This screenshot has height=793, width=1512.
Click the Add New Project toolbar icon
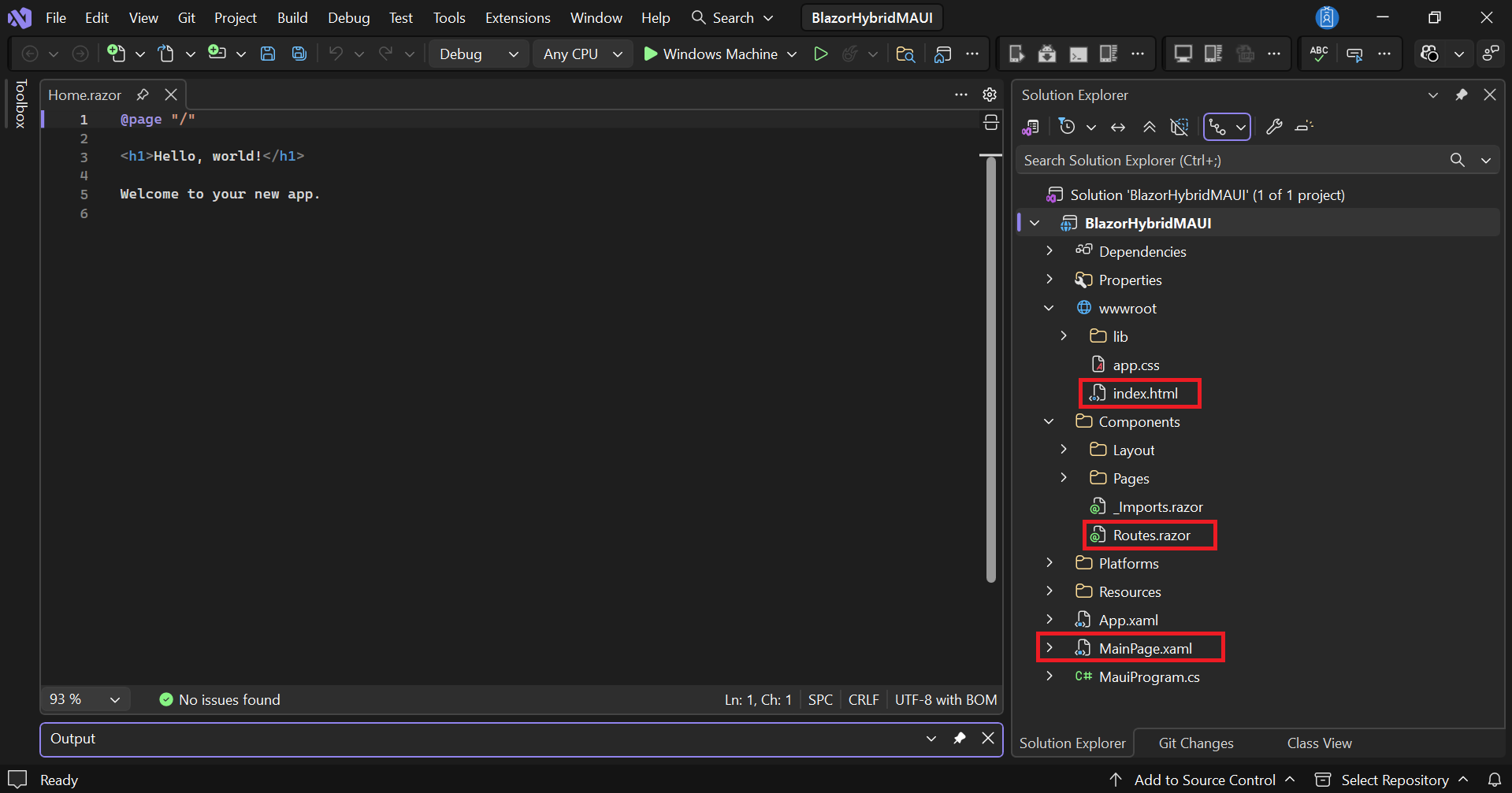point(217,53)
